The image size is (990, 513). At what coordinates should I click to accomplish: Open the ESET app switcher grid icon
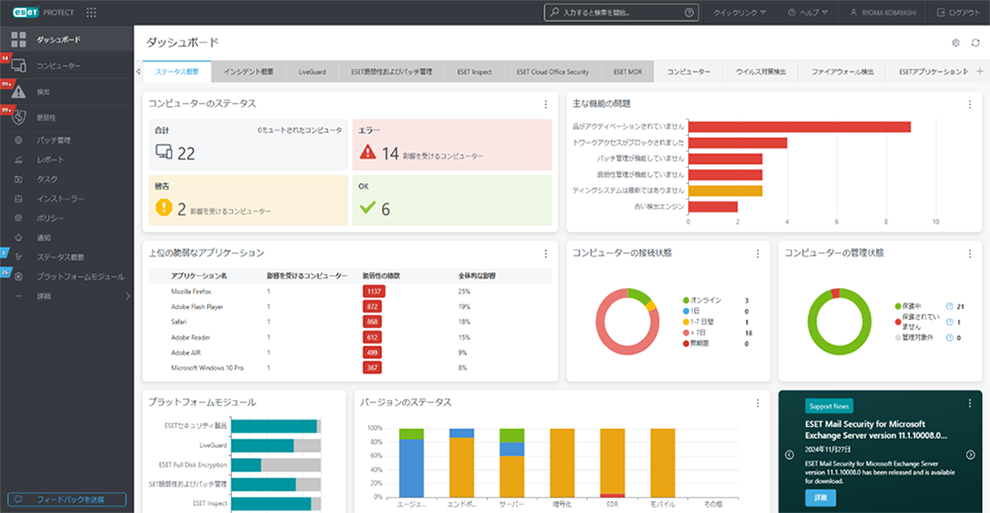tap(92, 13)
